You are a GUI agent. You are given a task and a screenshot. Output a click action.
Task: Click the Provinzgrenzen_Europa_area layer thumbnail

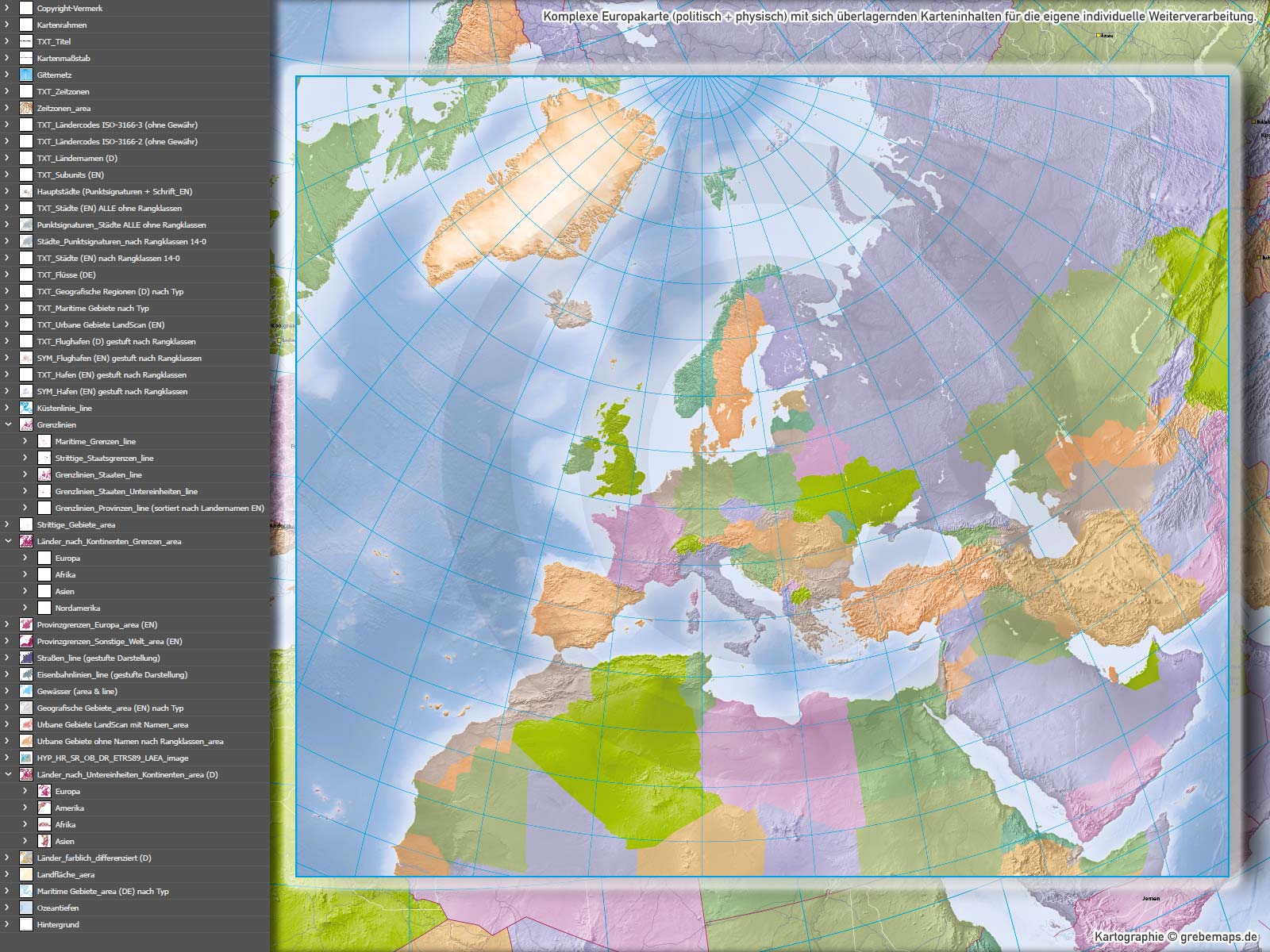click(x=26, y=624)
